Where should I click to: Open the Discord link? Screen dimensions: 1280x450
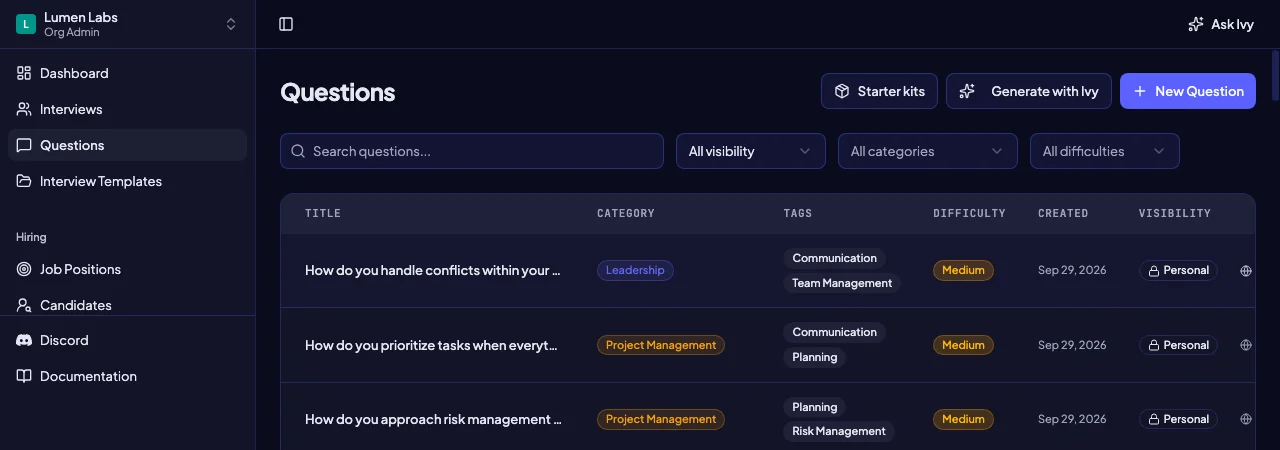[x=127, y=340]
